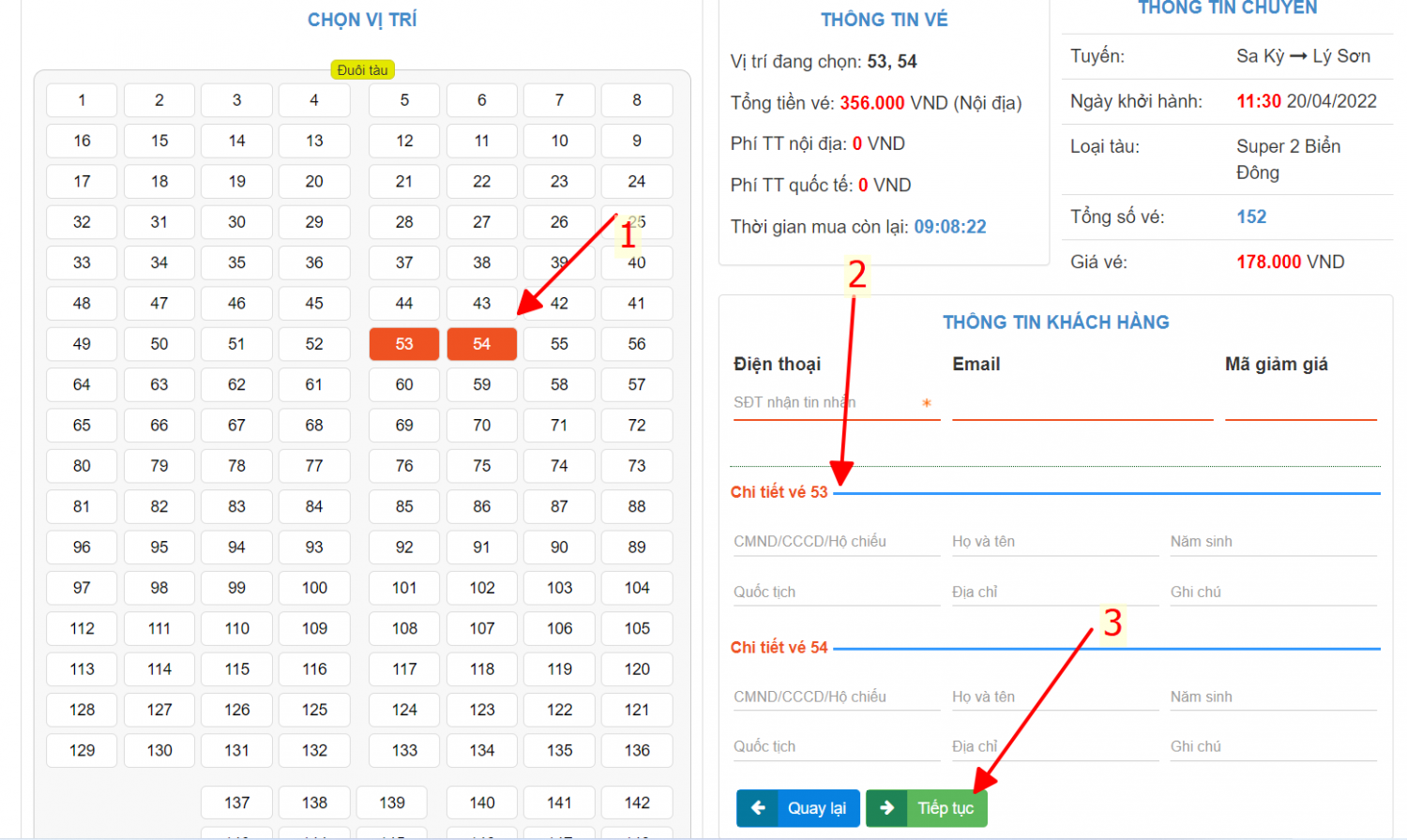Click the Địa chỉ field for ticket 54
Image resolution: width=1407 pixels, height=840 pixels.
[x=1054, y=747]
